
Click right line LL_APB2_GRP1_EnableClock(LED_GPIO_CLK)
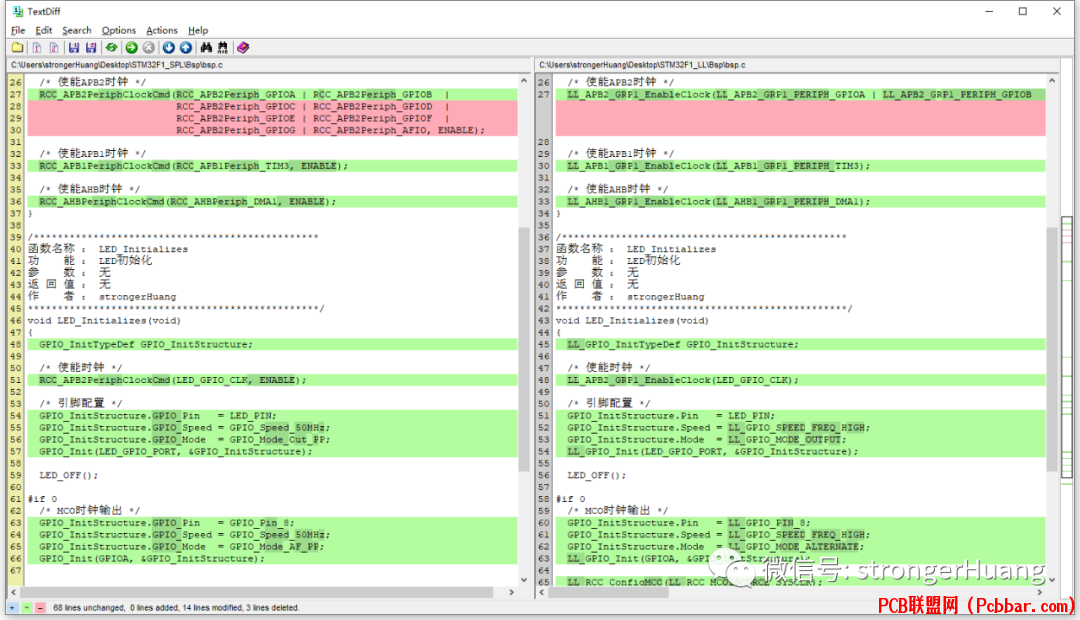coord(800,380)
